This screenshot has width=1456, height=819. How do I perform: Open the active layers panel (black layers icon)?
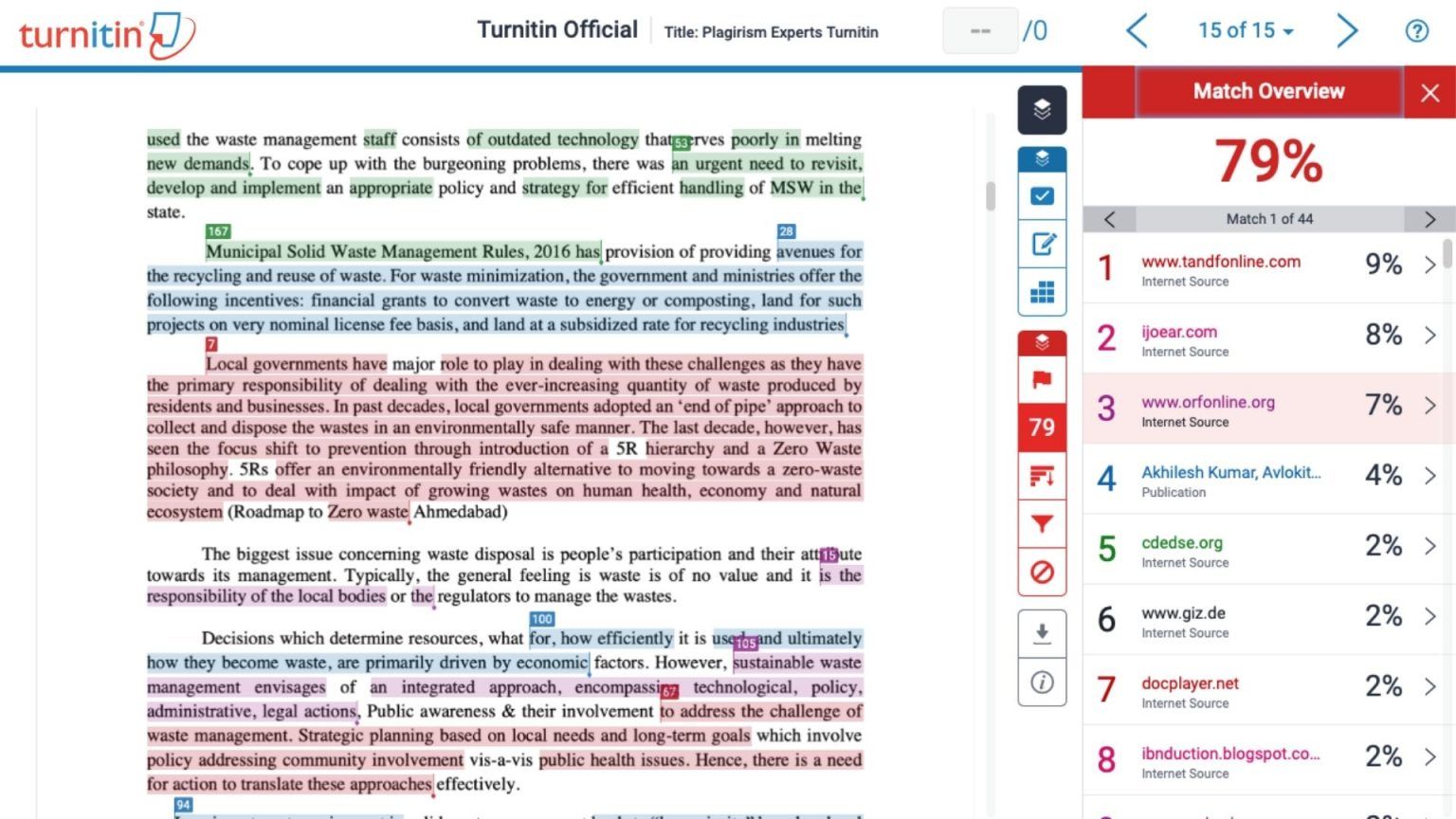click(1042, 110)
